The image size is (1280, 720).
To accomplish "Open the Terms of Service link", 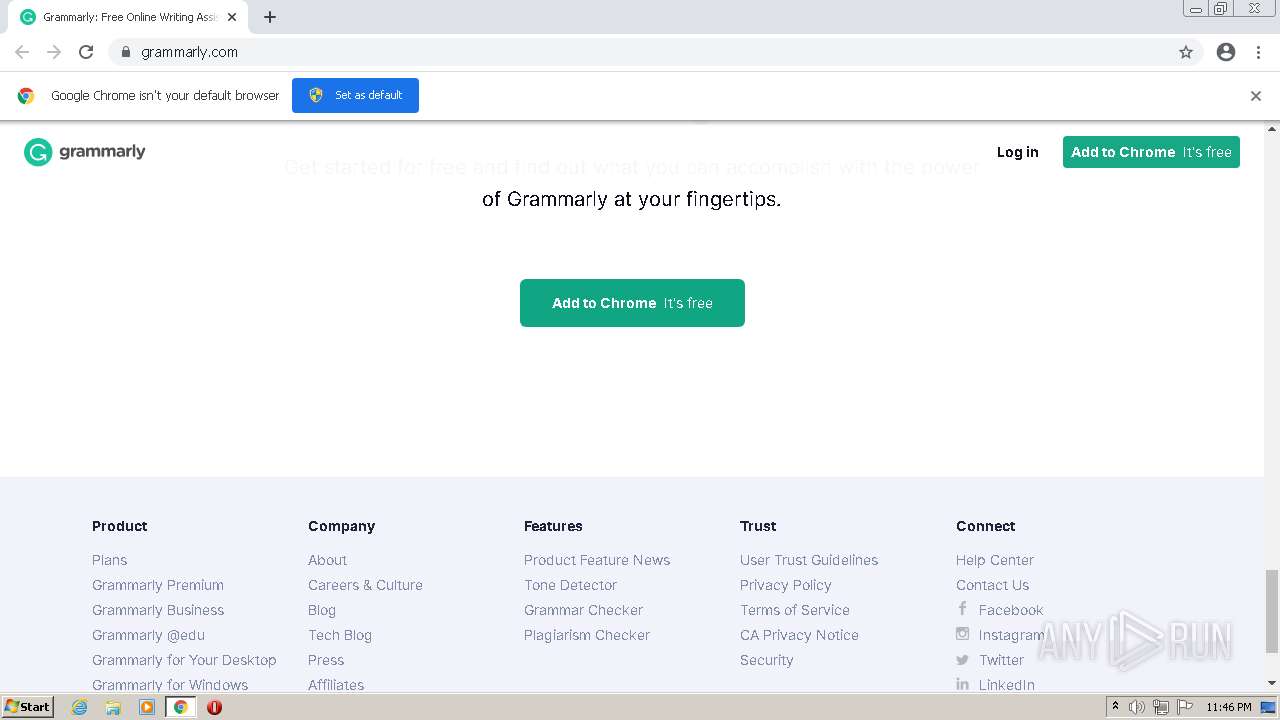I will [795, 610].
